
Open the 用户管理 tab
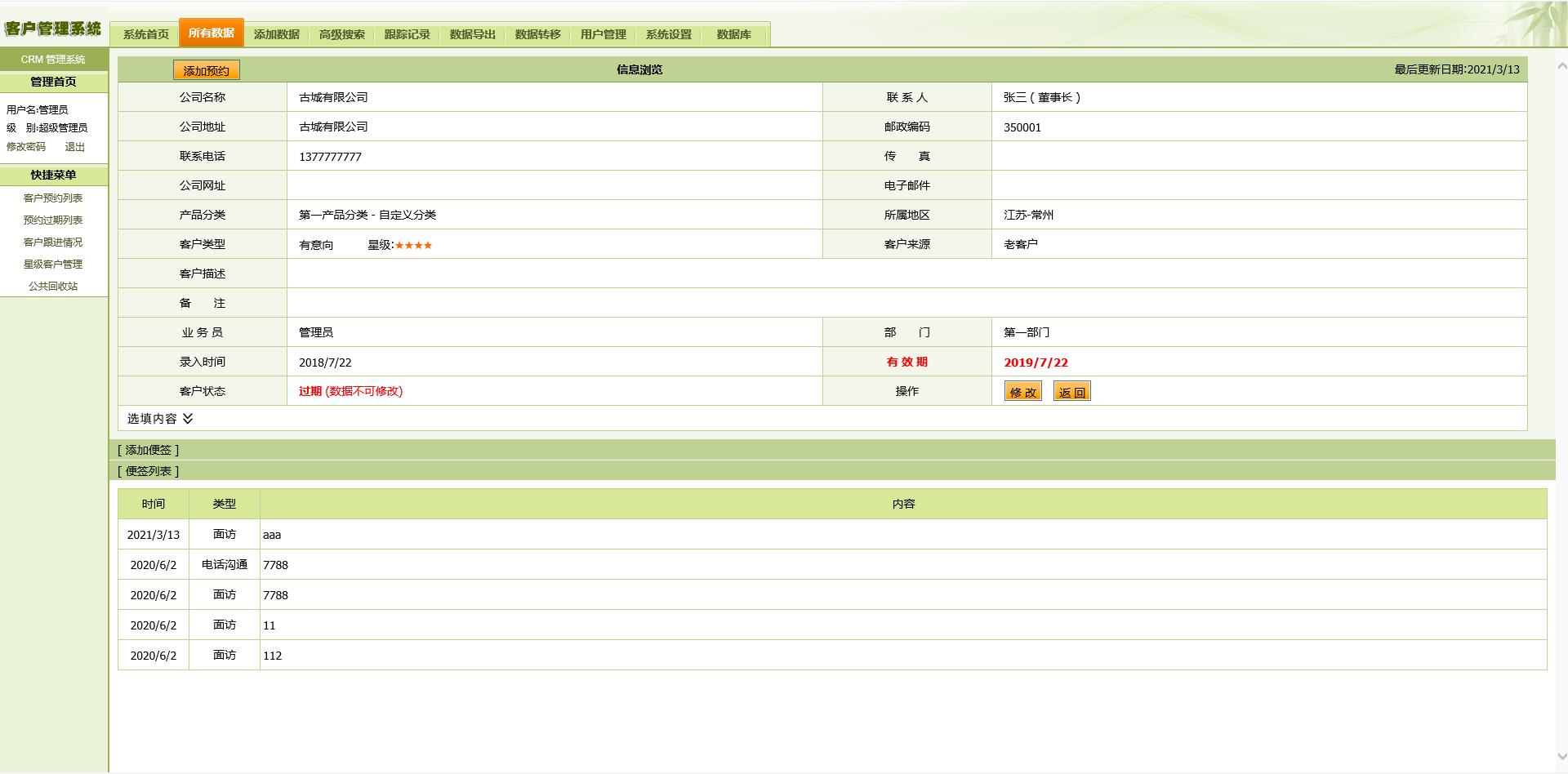[603, 34]
